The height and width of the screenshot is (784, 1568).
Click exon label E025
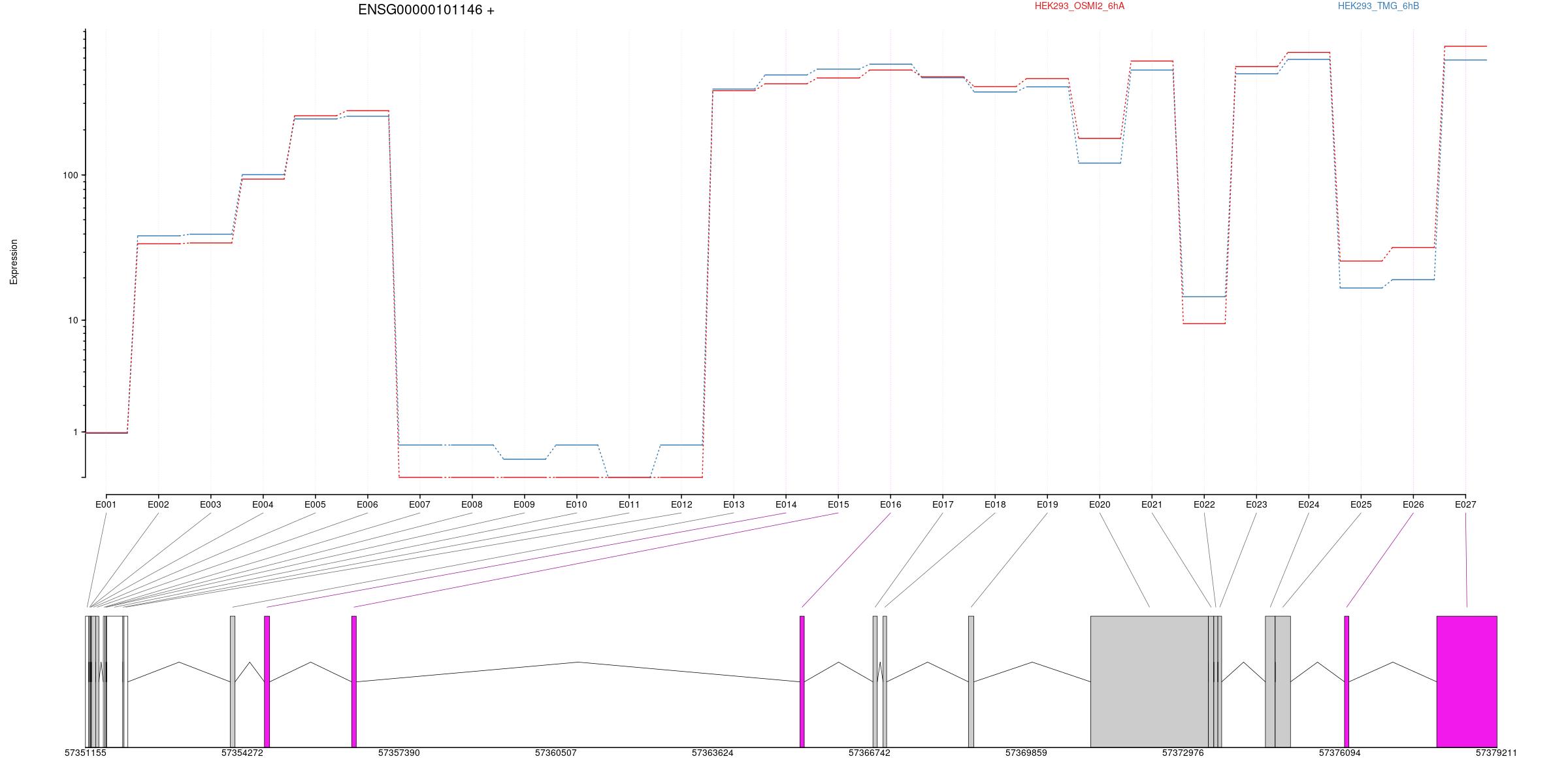coord(1361,504)
